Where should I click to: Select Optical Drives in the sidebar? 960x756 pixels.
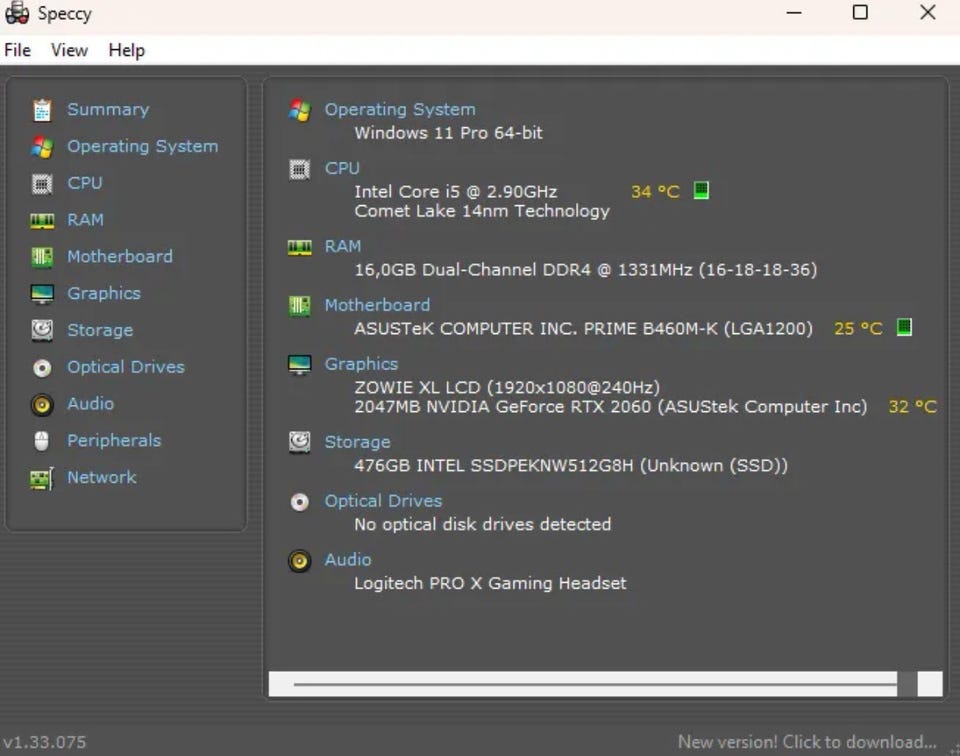pos(126,367)
